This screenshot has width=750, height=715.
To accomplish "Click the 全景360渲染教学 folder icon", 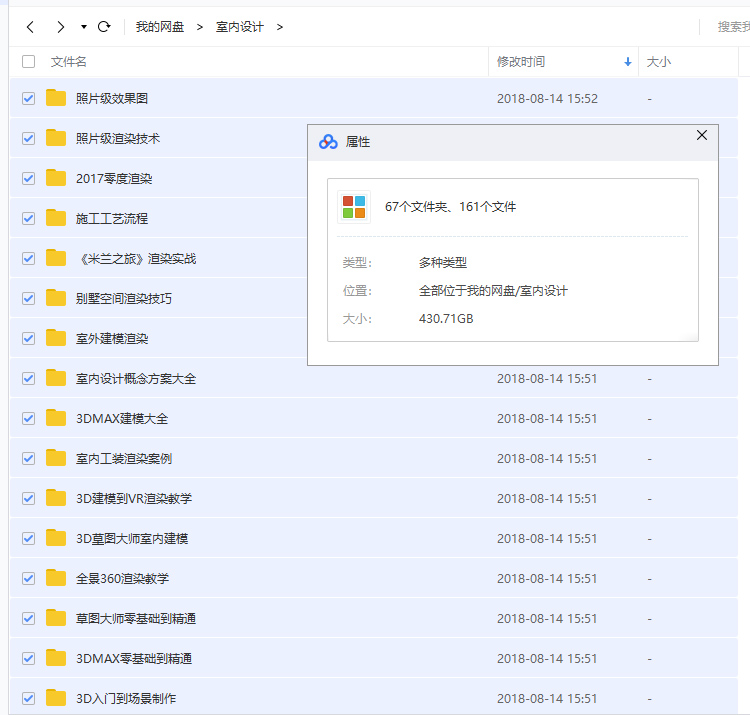I will (x=56, y=578).
